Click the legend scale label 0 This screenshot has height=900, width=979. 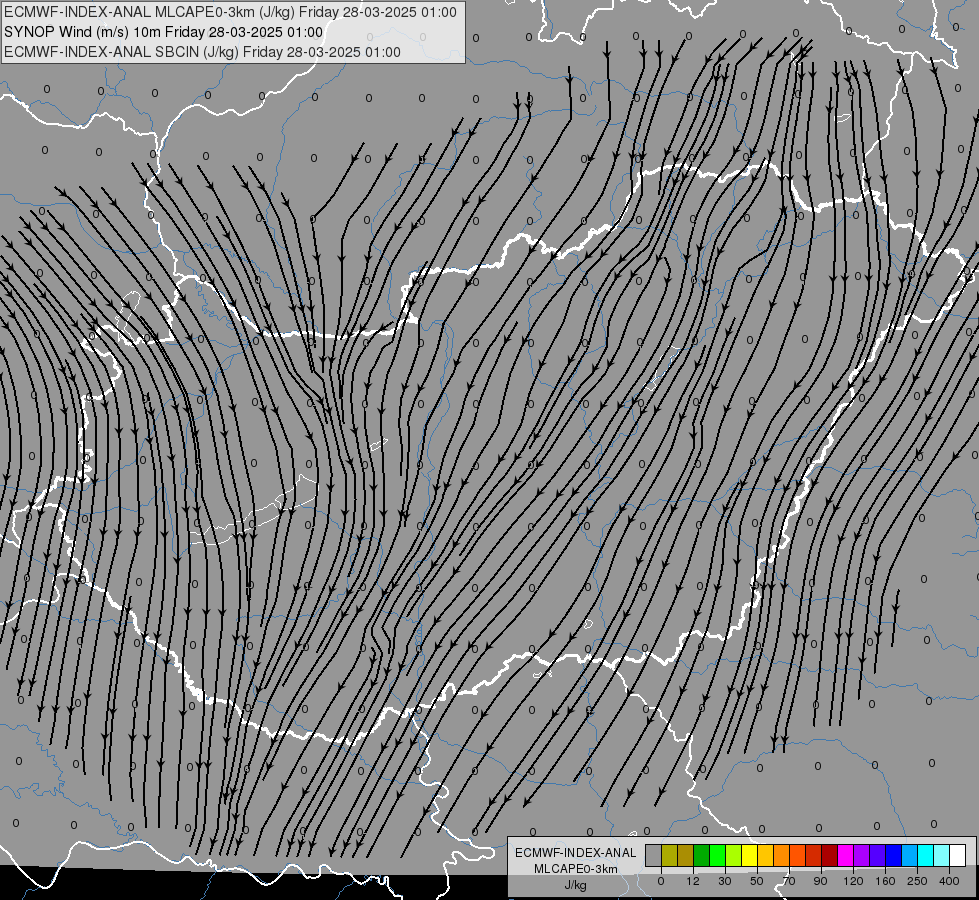661,881
